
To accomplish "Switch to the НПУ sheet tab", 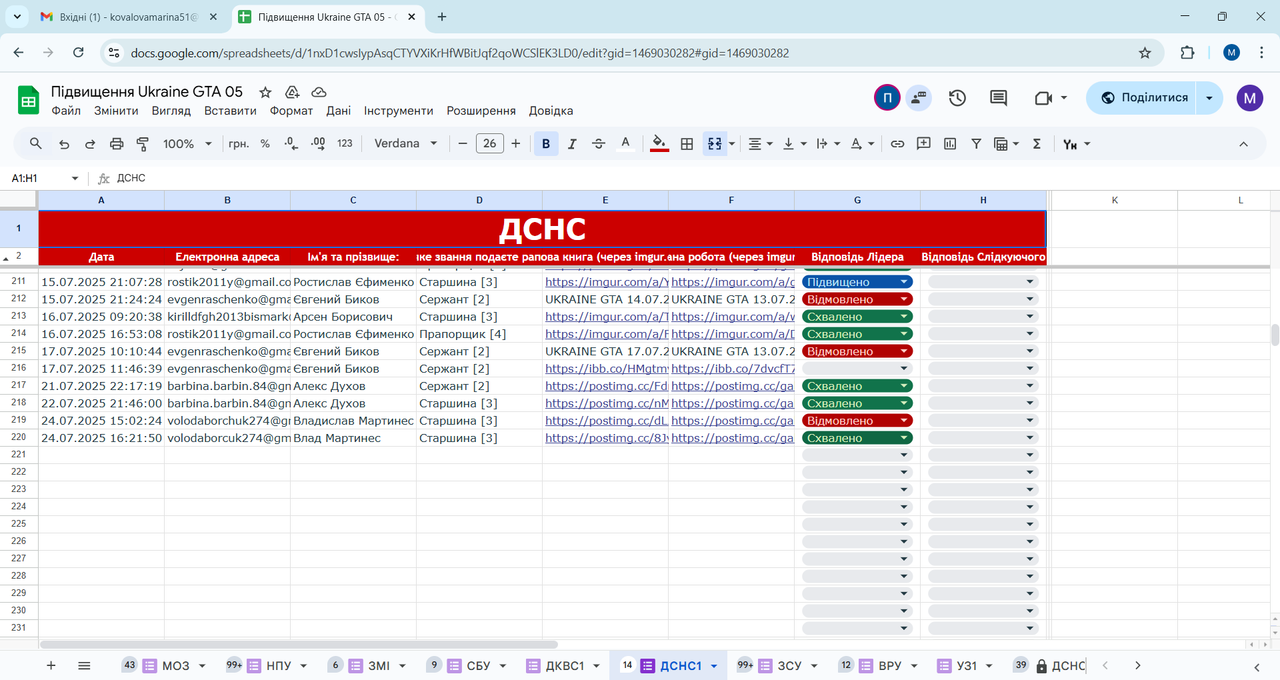I will pos(280,665).
